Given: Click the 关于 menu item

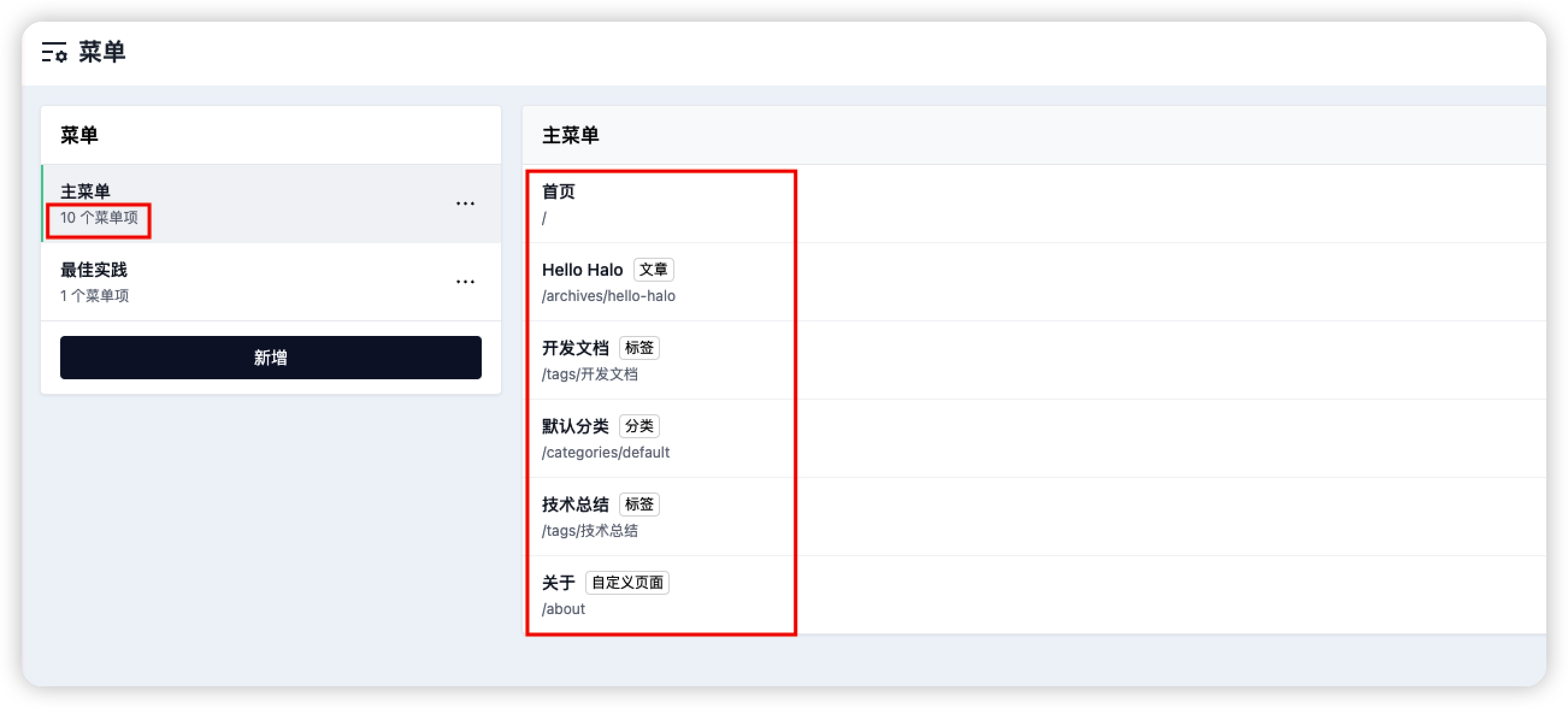Looking at the screenshot, I should click(x=559, y=583).
